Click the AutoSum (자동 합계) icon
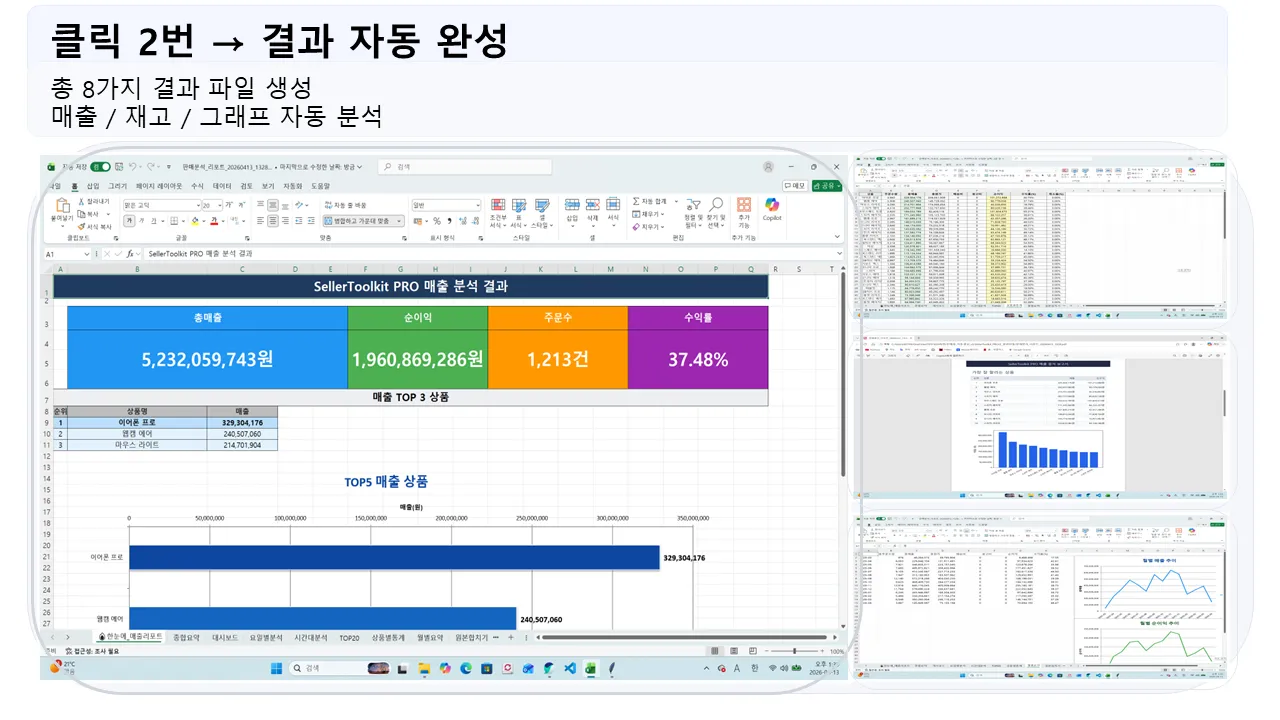 [636, 203]
